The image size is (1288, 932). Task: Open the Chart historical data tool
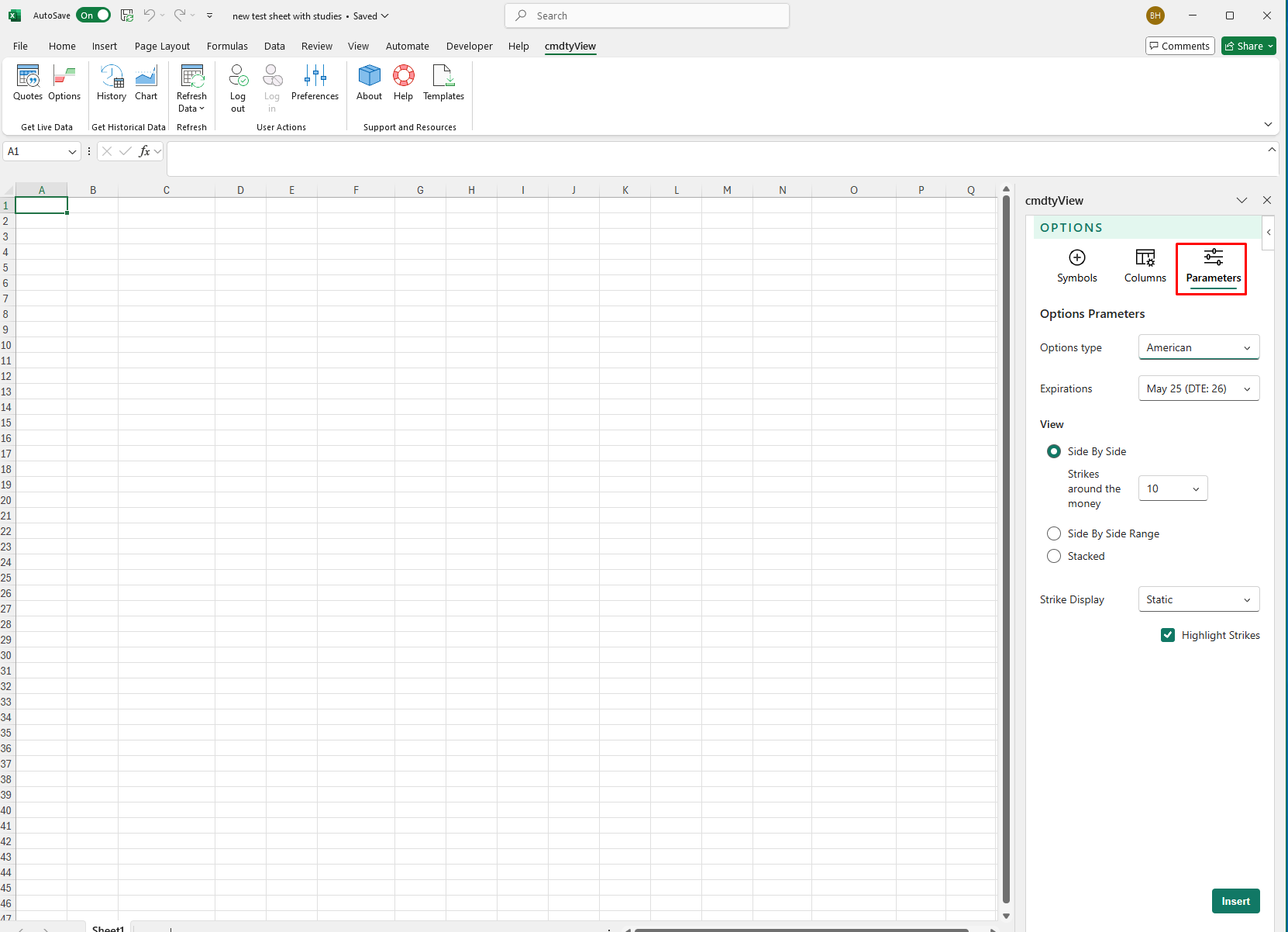[x=146, y=83]
